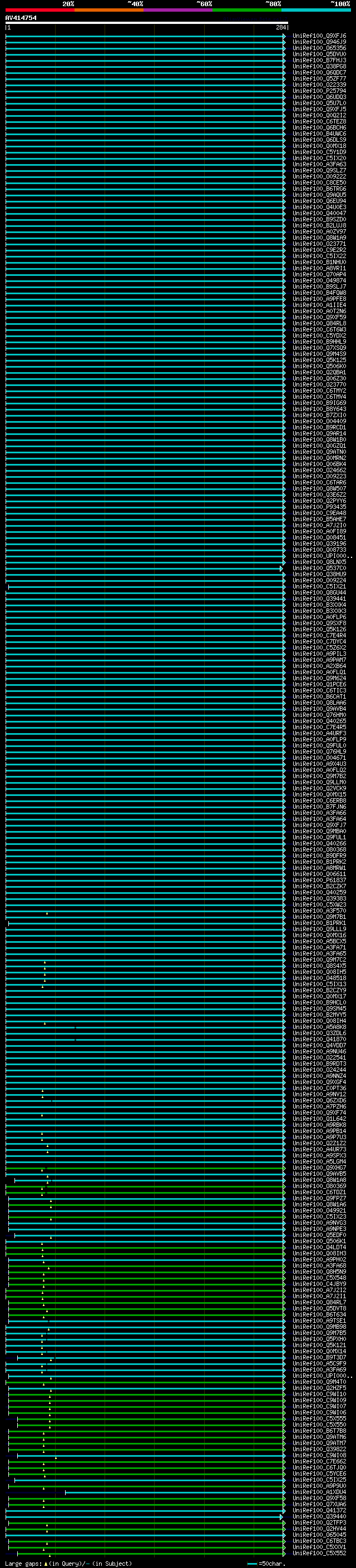This screenshot has width=356, height=1568.
Task: Select hit UniRef100_Q946J9
Action: pos(319,42)
